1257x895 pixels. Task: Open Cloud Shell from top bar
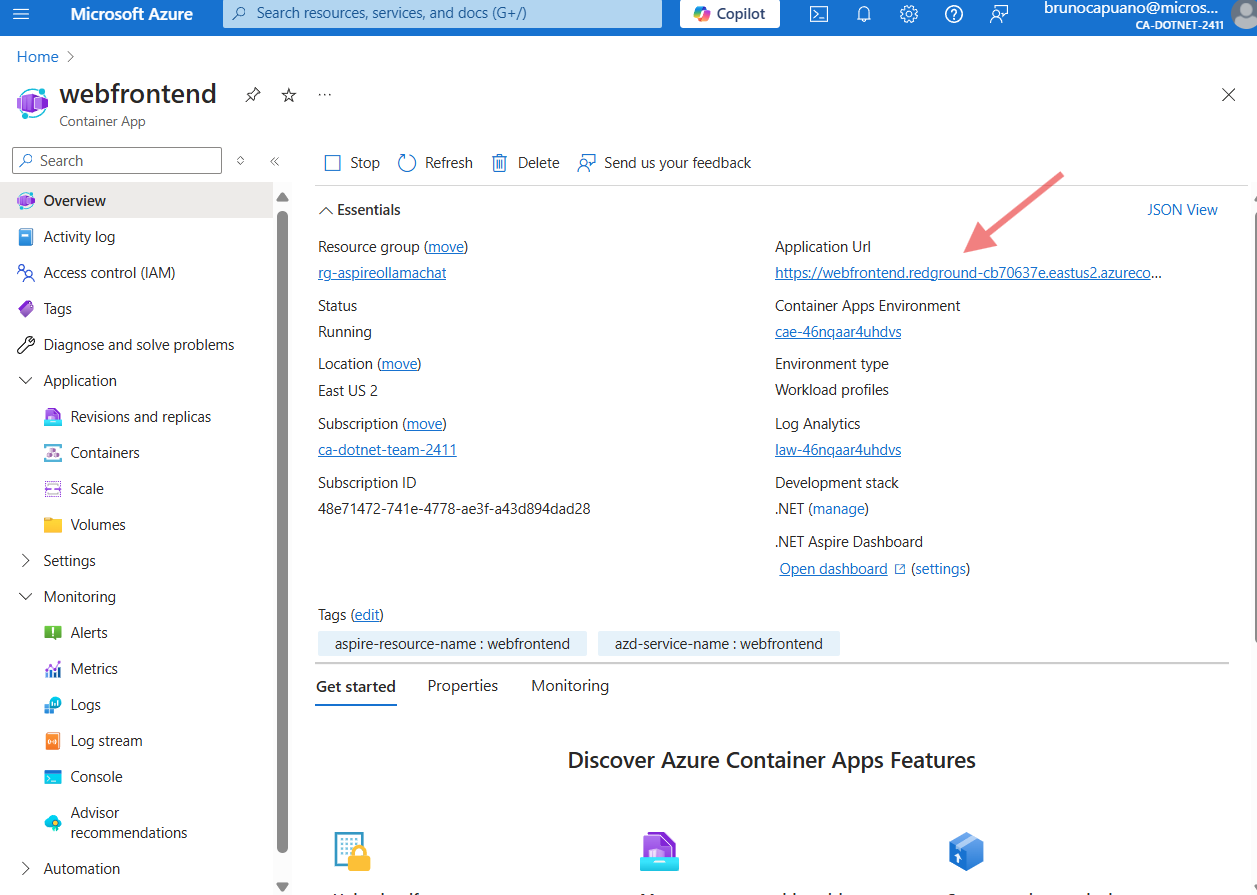pos(818,14)
